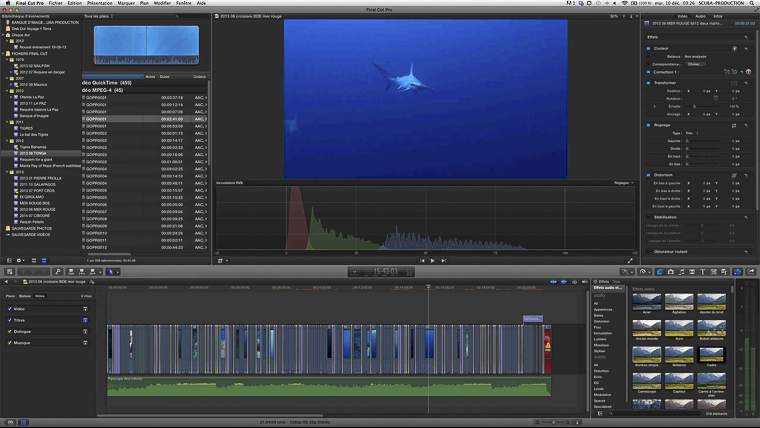The width and height of the screenshot is (760, 428).
Task: Uncheck the Vidéo role checkbox
Action: (9, 309)
